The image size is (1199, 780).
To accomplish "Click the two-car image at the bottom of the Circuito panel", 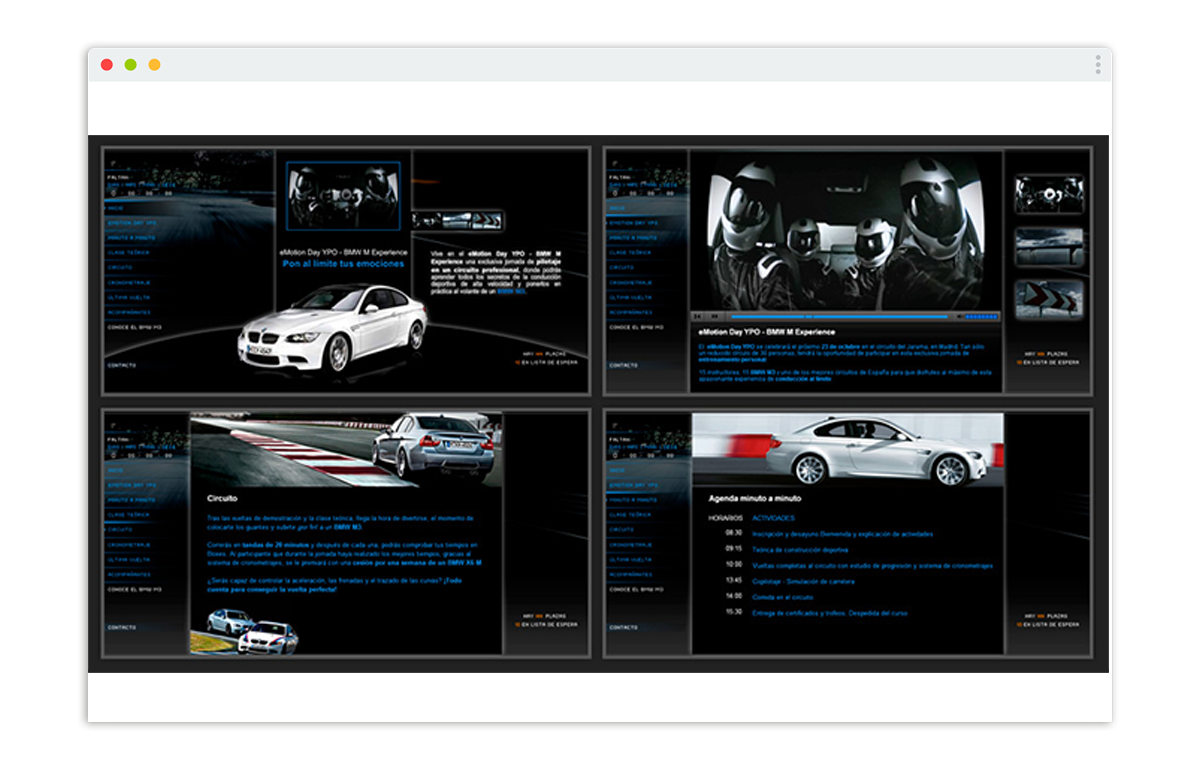I will 244,631.
